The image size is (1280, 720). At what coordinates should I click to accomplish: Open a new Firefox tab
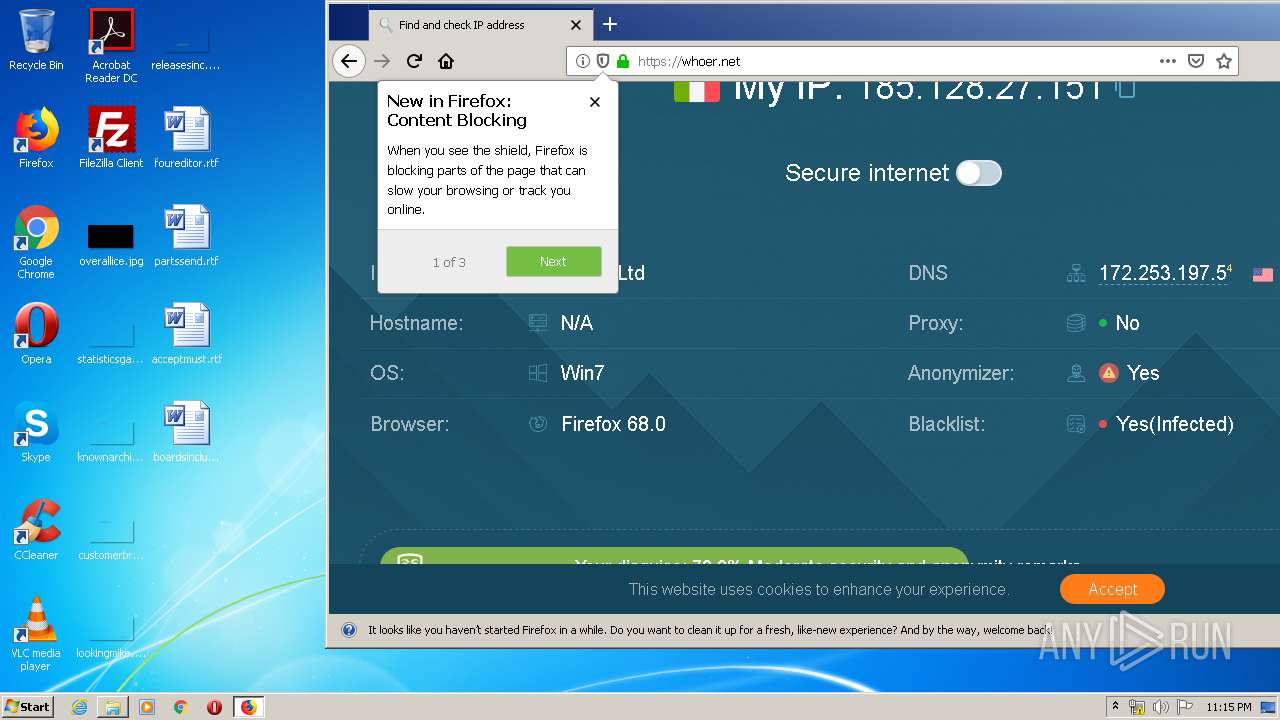tap(610, 24)
